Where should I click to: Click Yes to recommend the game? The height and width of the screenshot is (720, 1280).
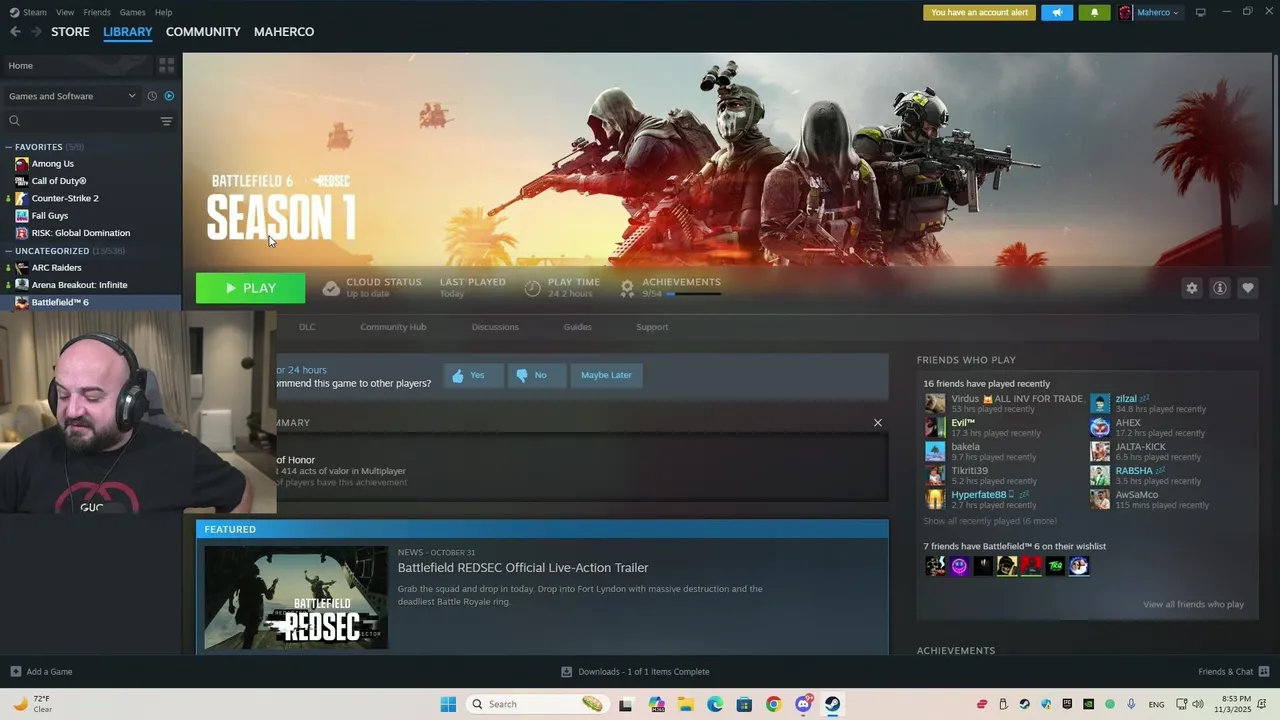(x=473, y=375)
